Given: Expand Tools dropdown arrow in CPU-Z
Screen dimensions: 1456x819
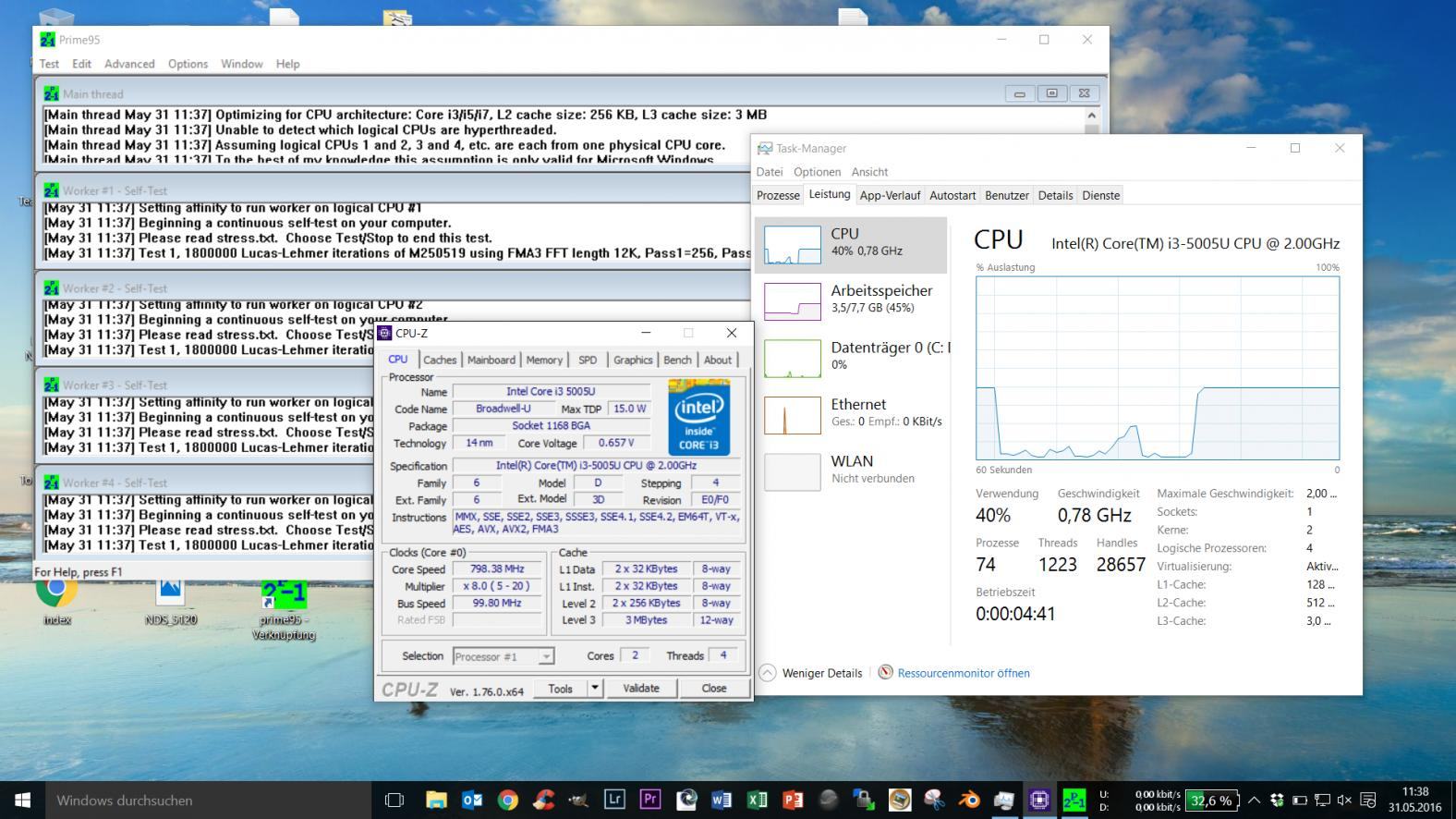Looking at the screenshot, I should pos(595,688).
